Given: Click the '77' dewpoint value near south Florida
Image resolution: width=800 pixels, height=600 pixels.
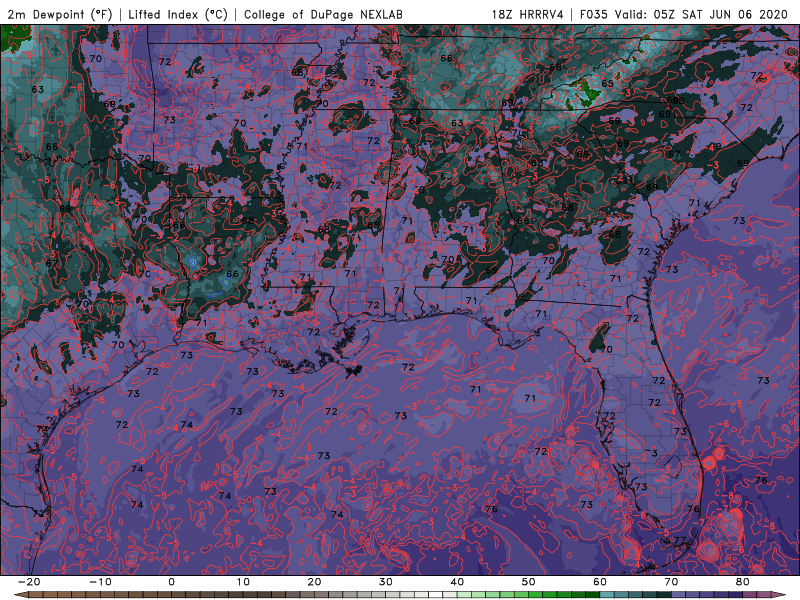Looking at the screenshot, I should 680,540.
